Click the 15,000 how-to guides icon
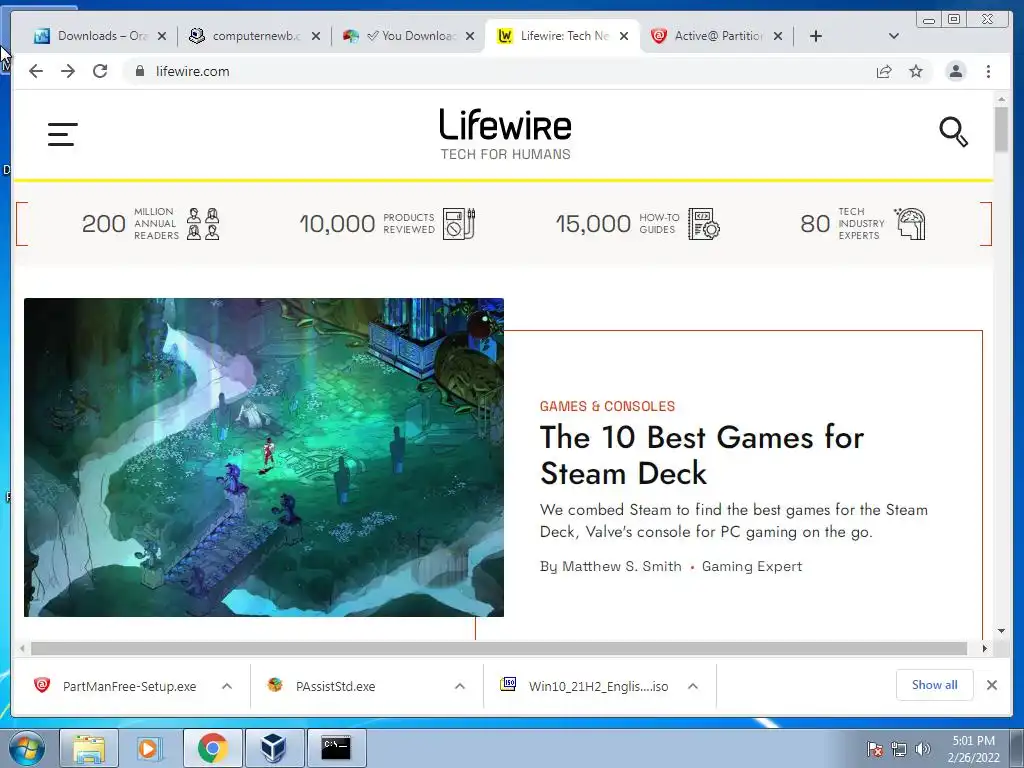 coord(704,224)
